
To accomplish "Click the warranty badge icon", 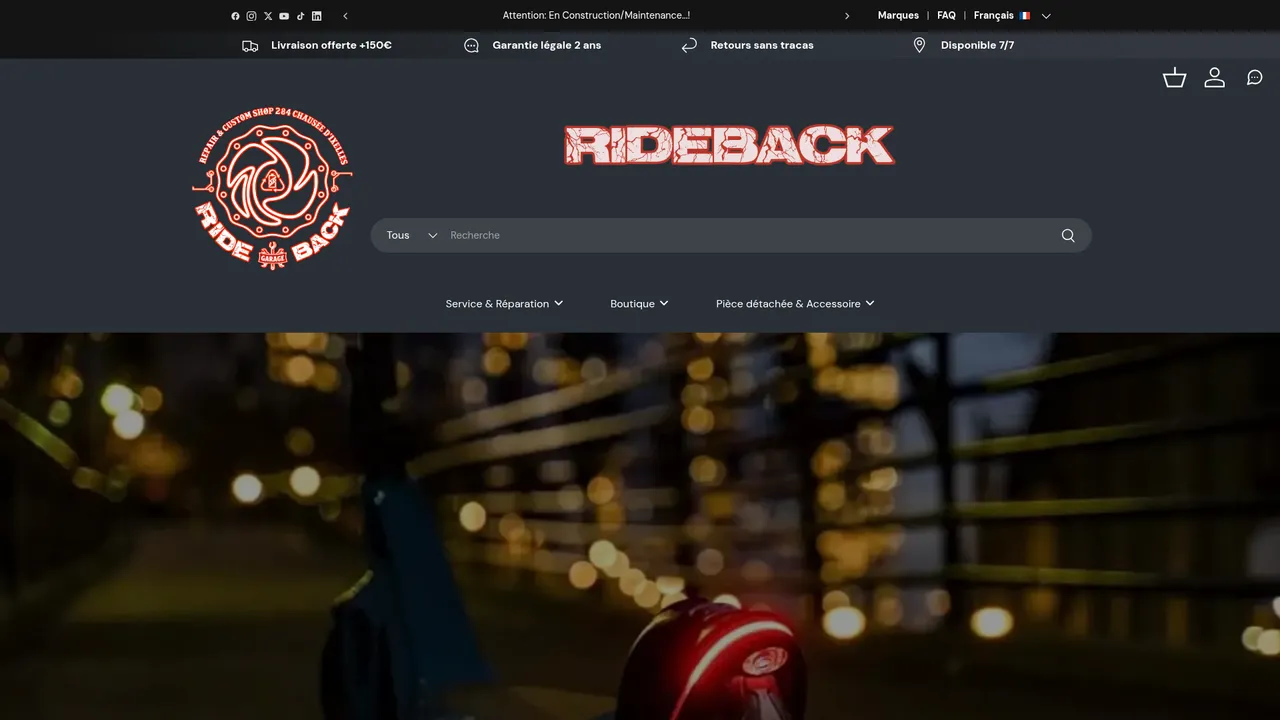I will (472, 46).
